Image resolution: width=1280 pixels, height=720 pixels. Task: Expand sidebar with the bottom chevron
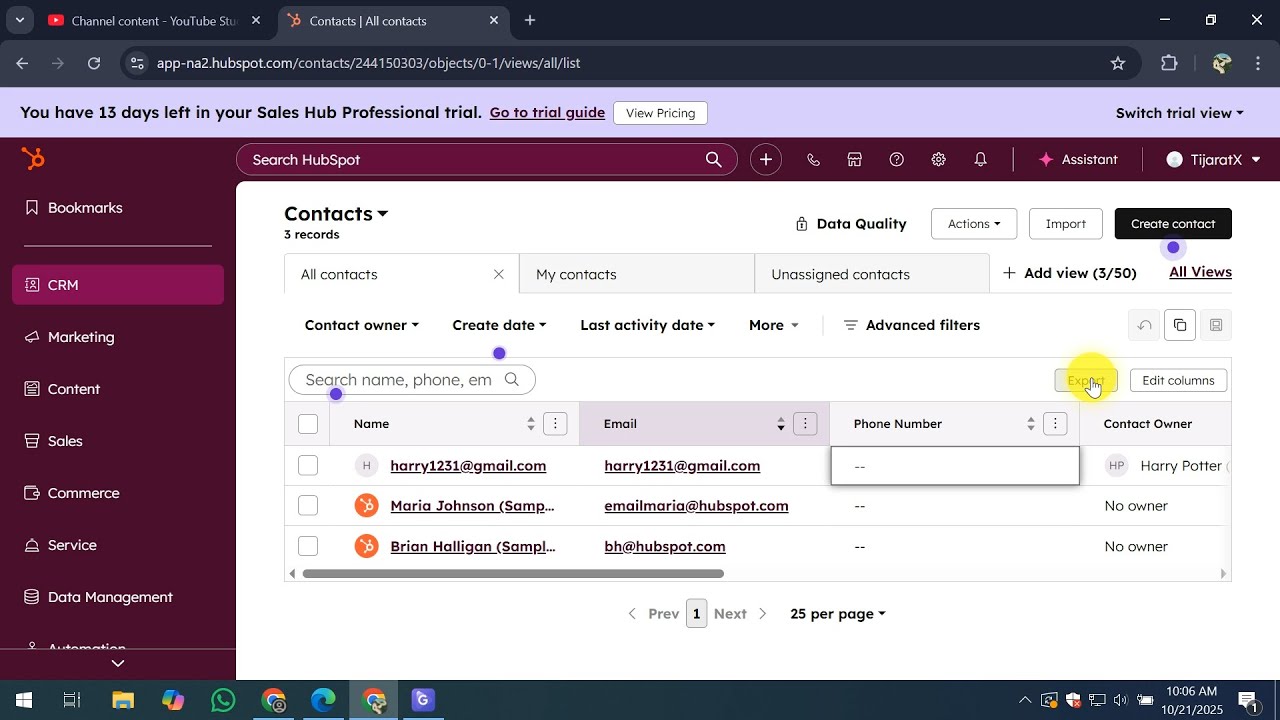[x=118, y=663]
